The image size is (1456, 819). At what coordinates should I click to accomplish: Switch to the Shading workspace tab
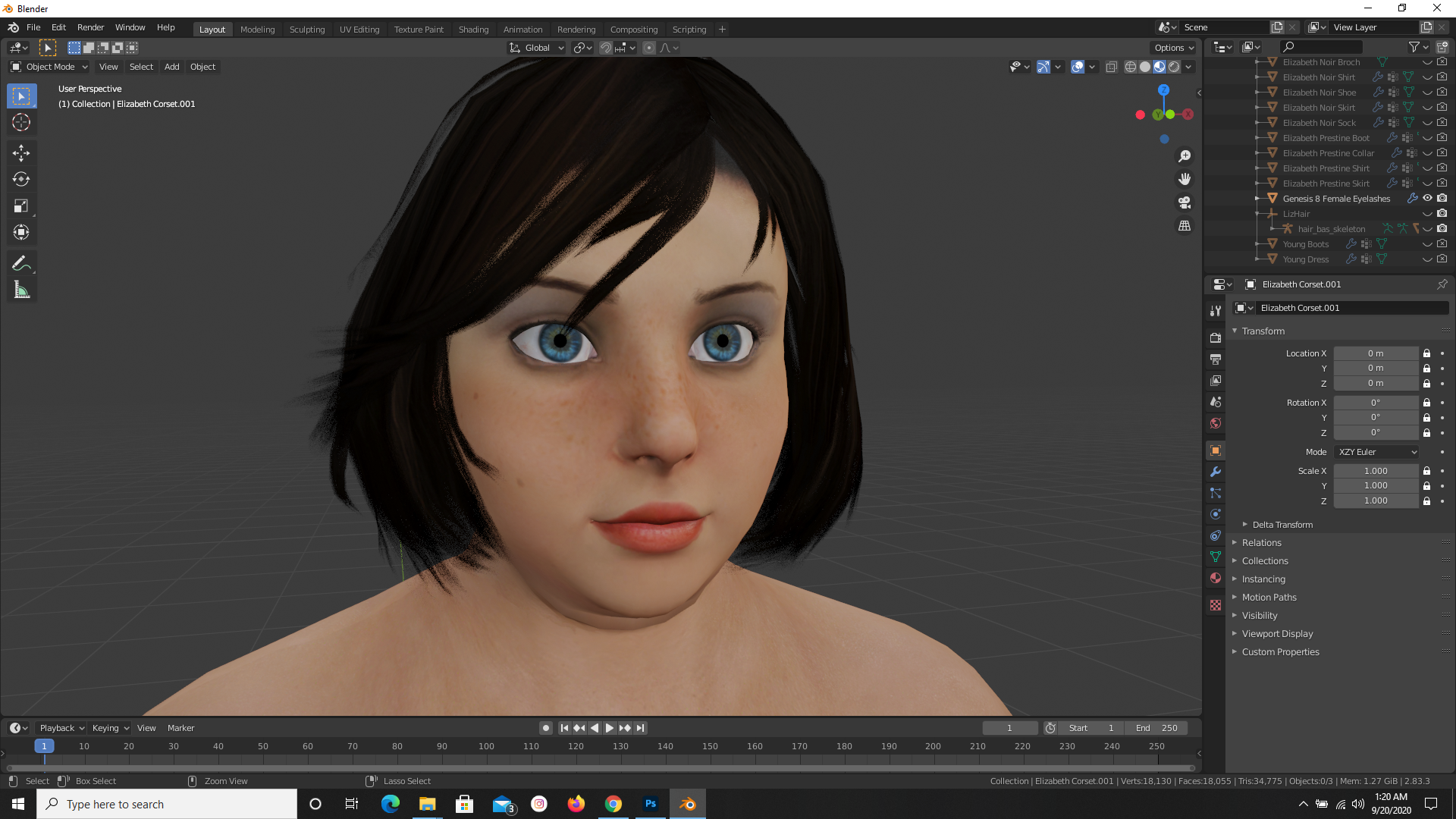(x=473, y=29)
